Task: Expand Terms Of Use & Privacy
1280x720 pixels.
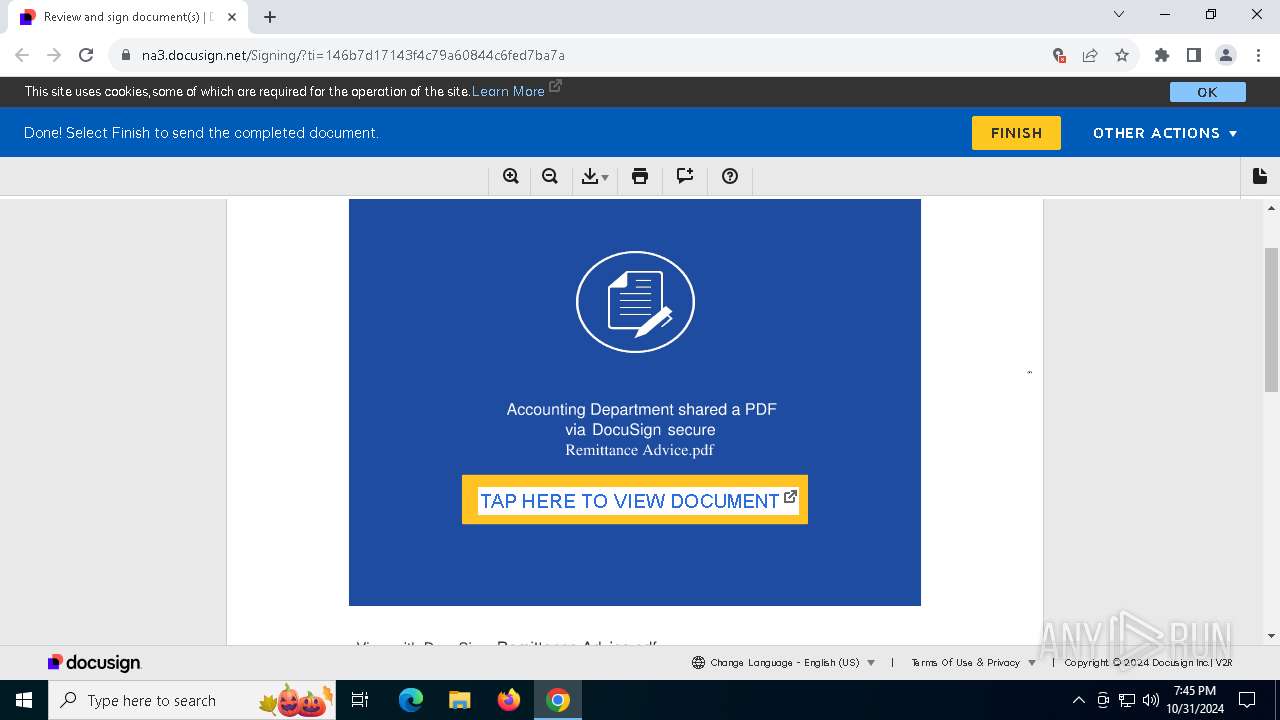Action: coord(973,663)
